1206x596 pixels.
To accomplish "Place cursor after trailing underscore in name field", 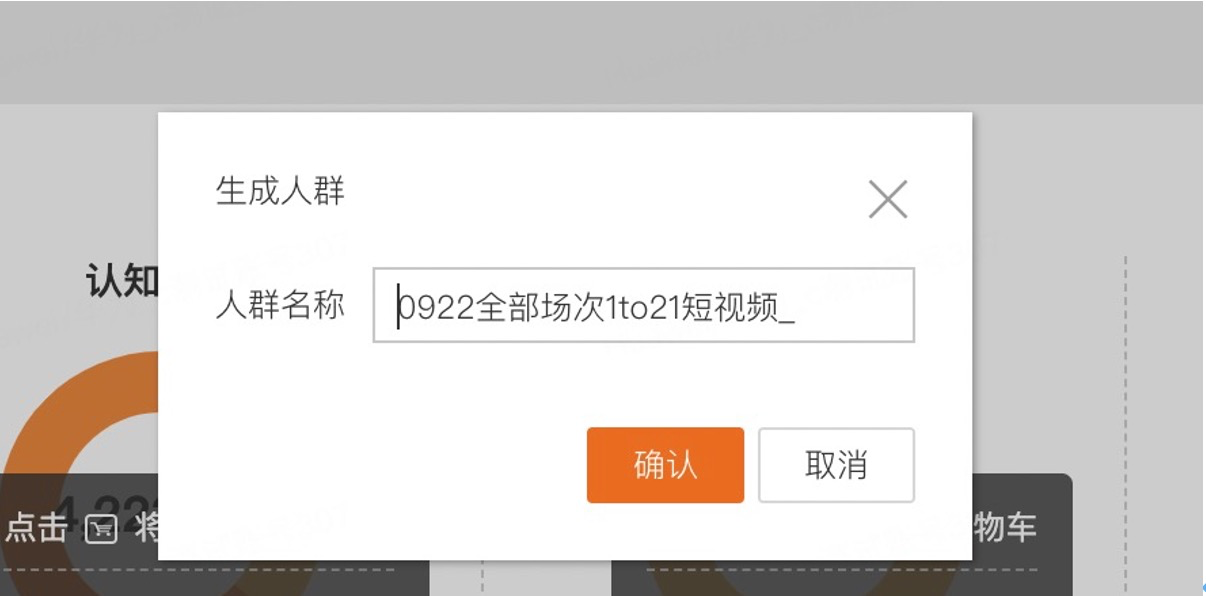I will click(x=797, y=308).
